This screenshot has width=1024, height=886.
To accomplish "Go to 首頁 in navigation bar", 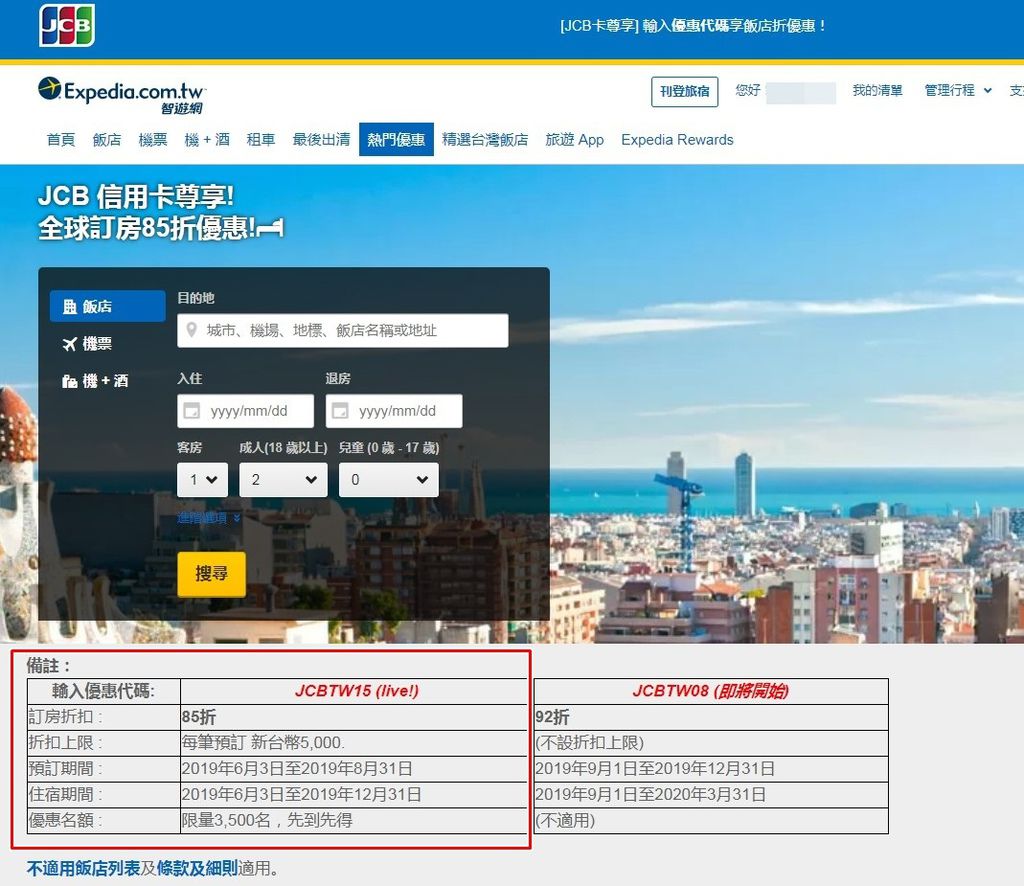I will (61, 140).
